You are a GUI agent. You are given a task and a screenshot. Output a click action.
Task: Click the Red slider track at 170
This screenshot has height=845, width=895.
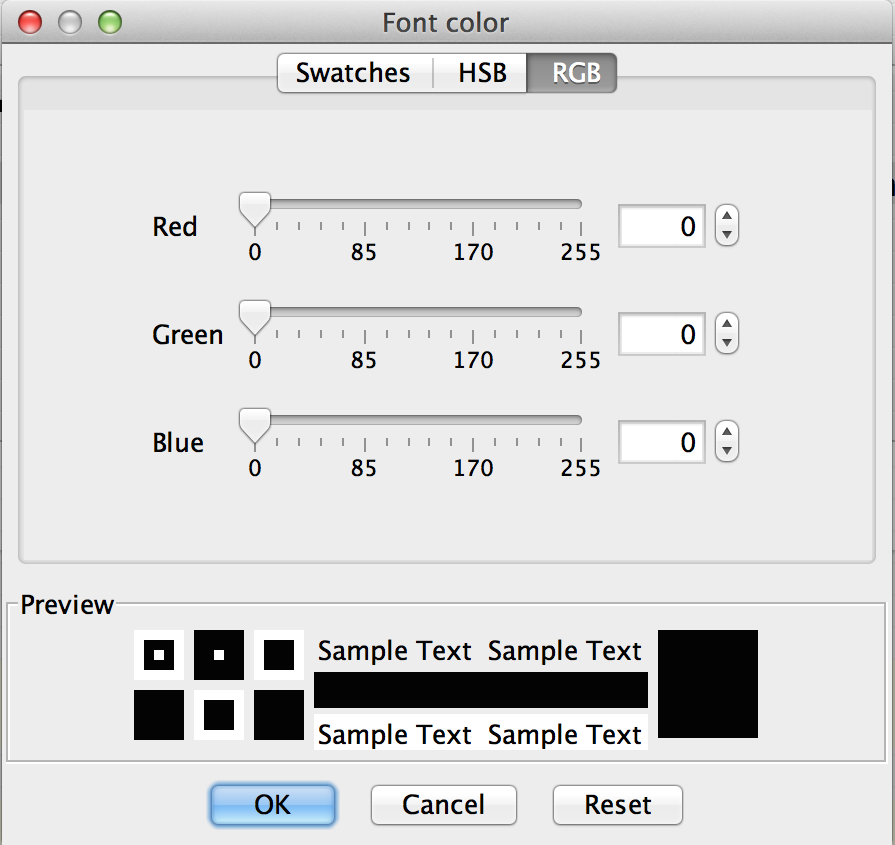tap(473, 205)
